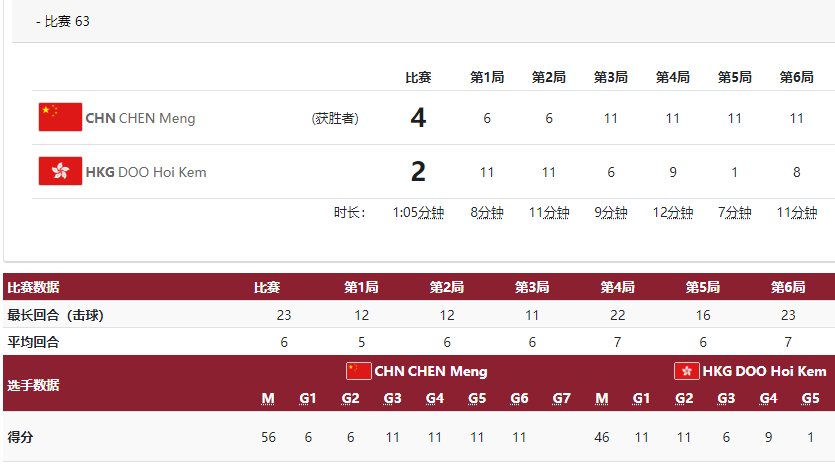This screenshot has height=470, width=835.
Task: Click the 最长回合 (击球) row label
Action: [x=55, y=315]
